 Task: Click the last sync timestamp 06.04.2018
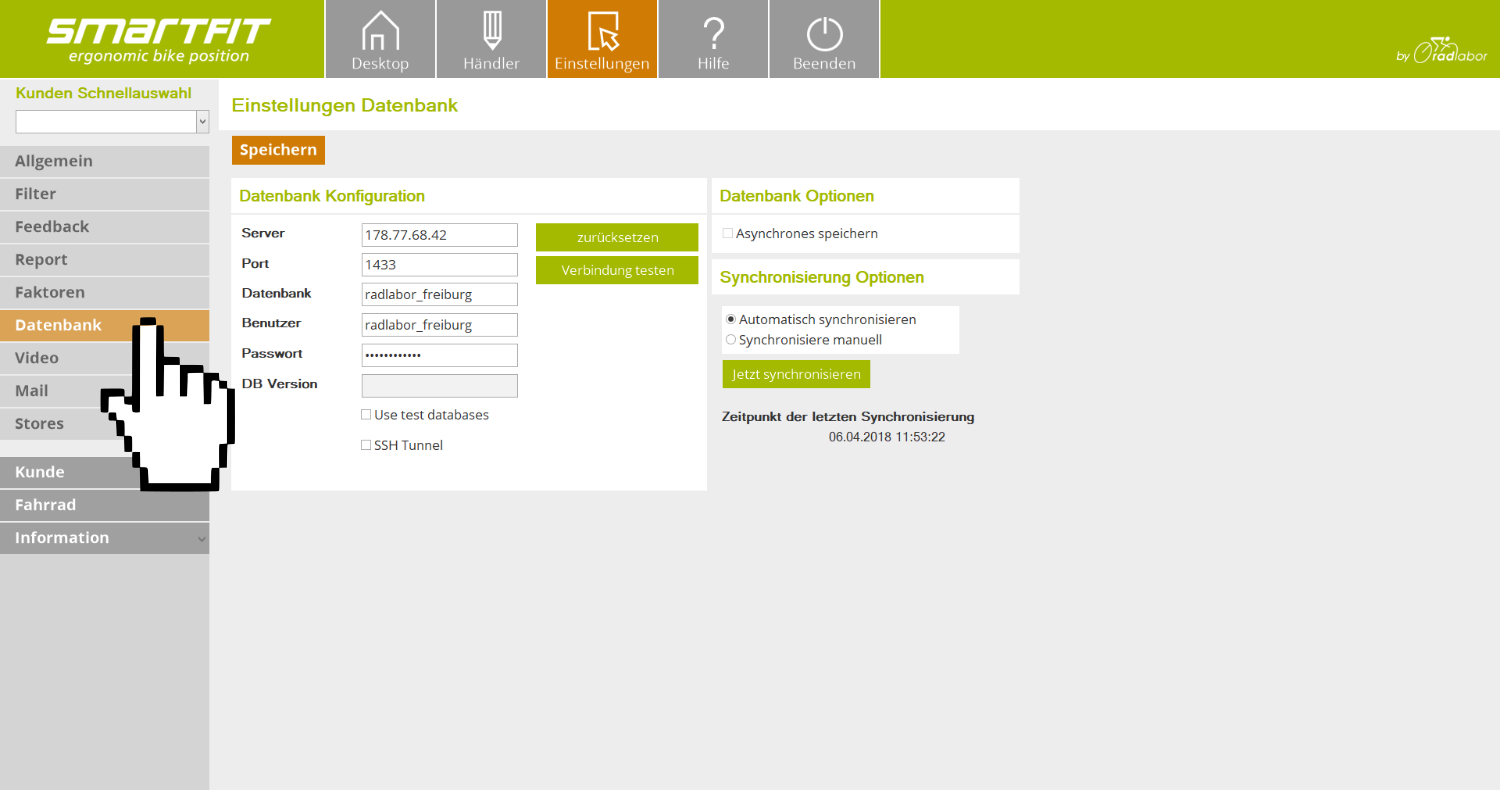coord(887,437)
